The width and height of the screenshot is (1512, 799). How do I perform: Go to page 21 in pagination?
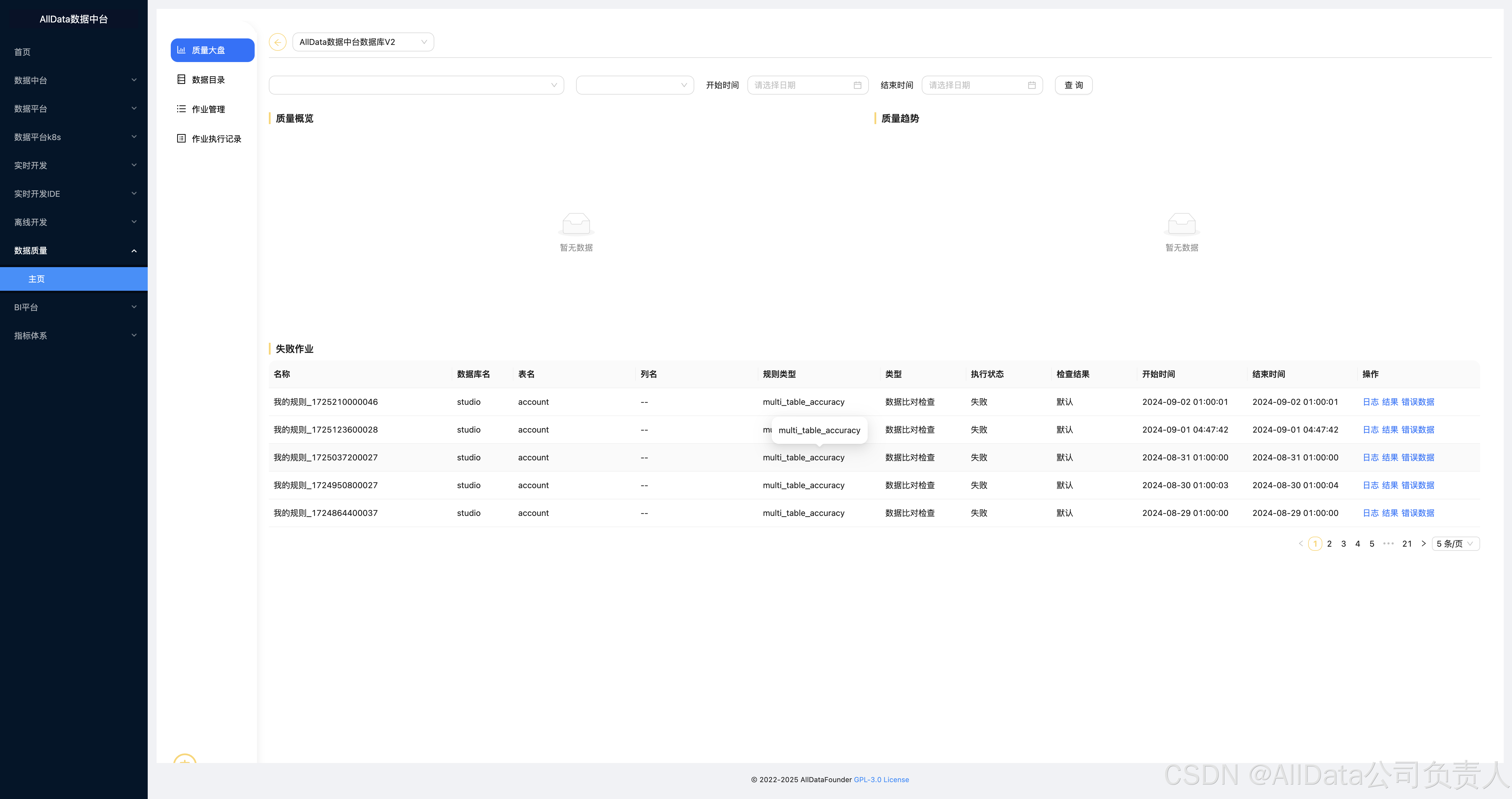click(1406, 544)
